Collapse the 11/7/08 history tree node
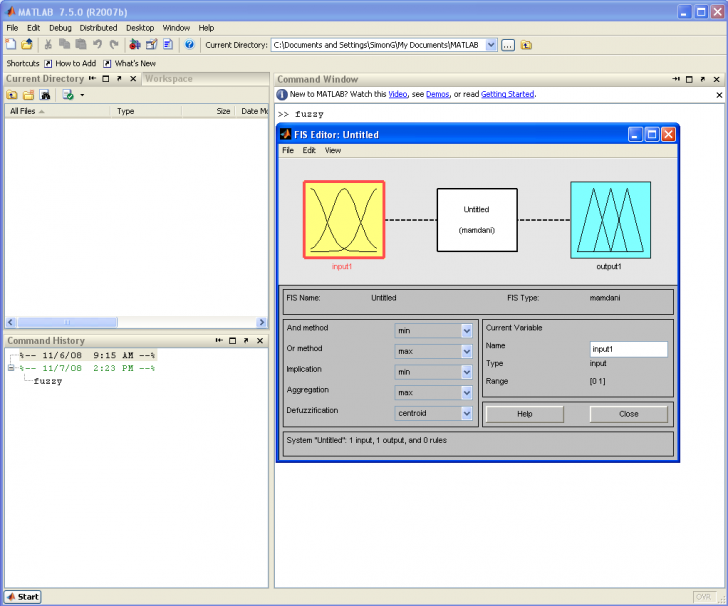Viewport: 728px width, 606px height. click(x=11, y=368)
